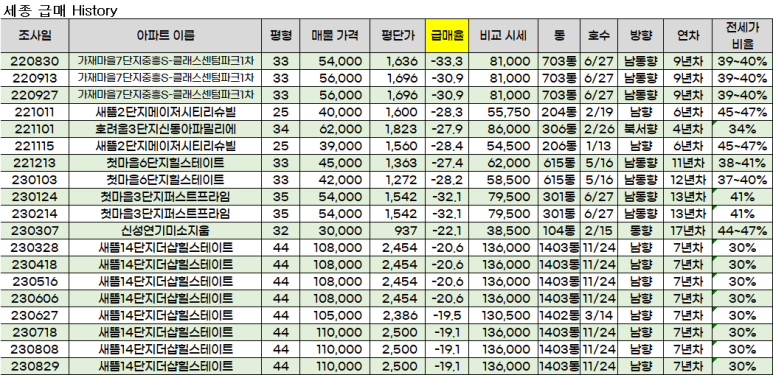Click direction cell 동향
The height and width of the screenshot is (375, 773).
pos(641,231)
